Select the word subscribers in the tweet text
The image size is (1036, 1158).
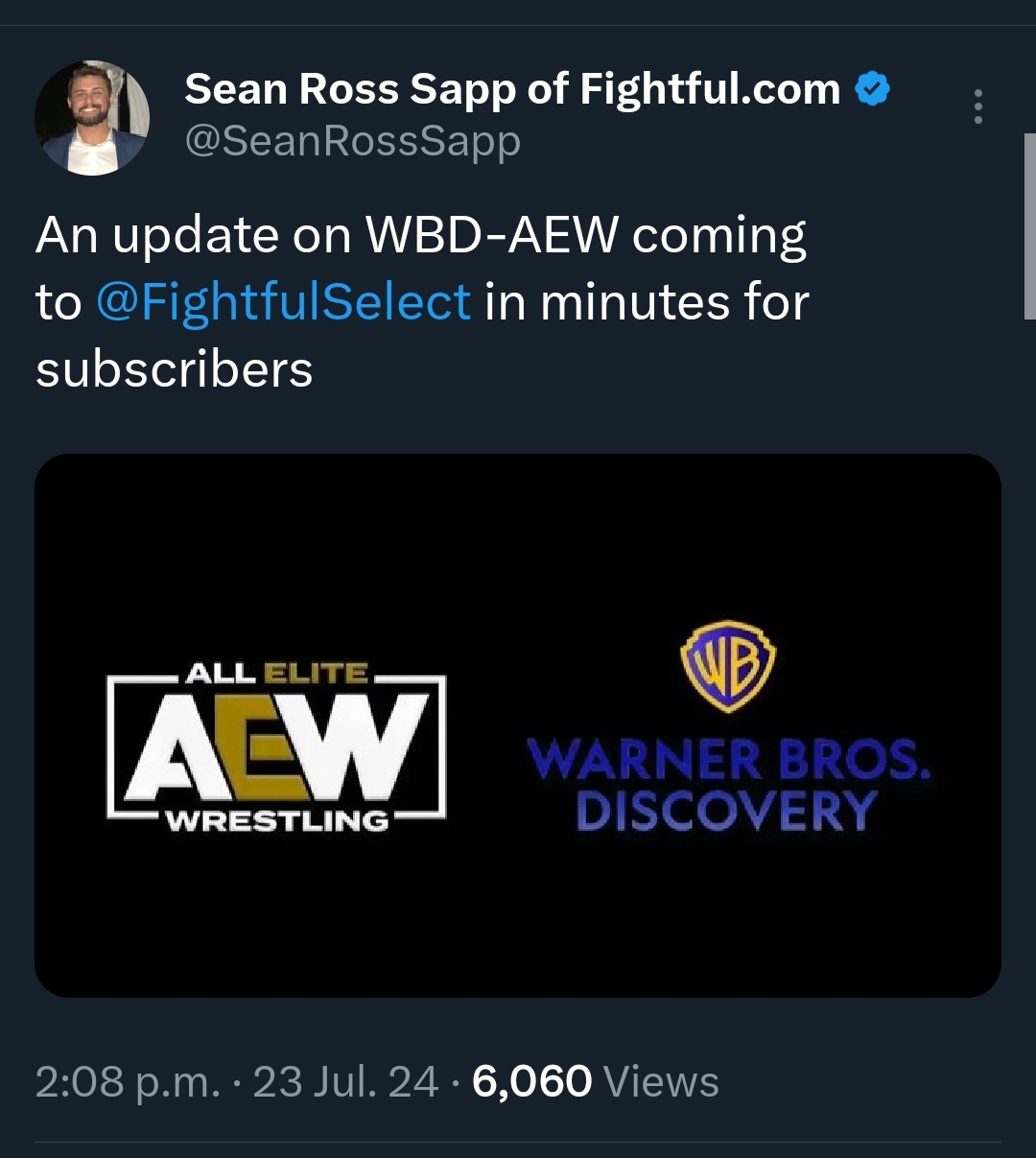pyautogui.click(x=175, y=369)
